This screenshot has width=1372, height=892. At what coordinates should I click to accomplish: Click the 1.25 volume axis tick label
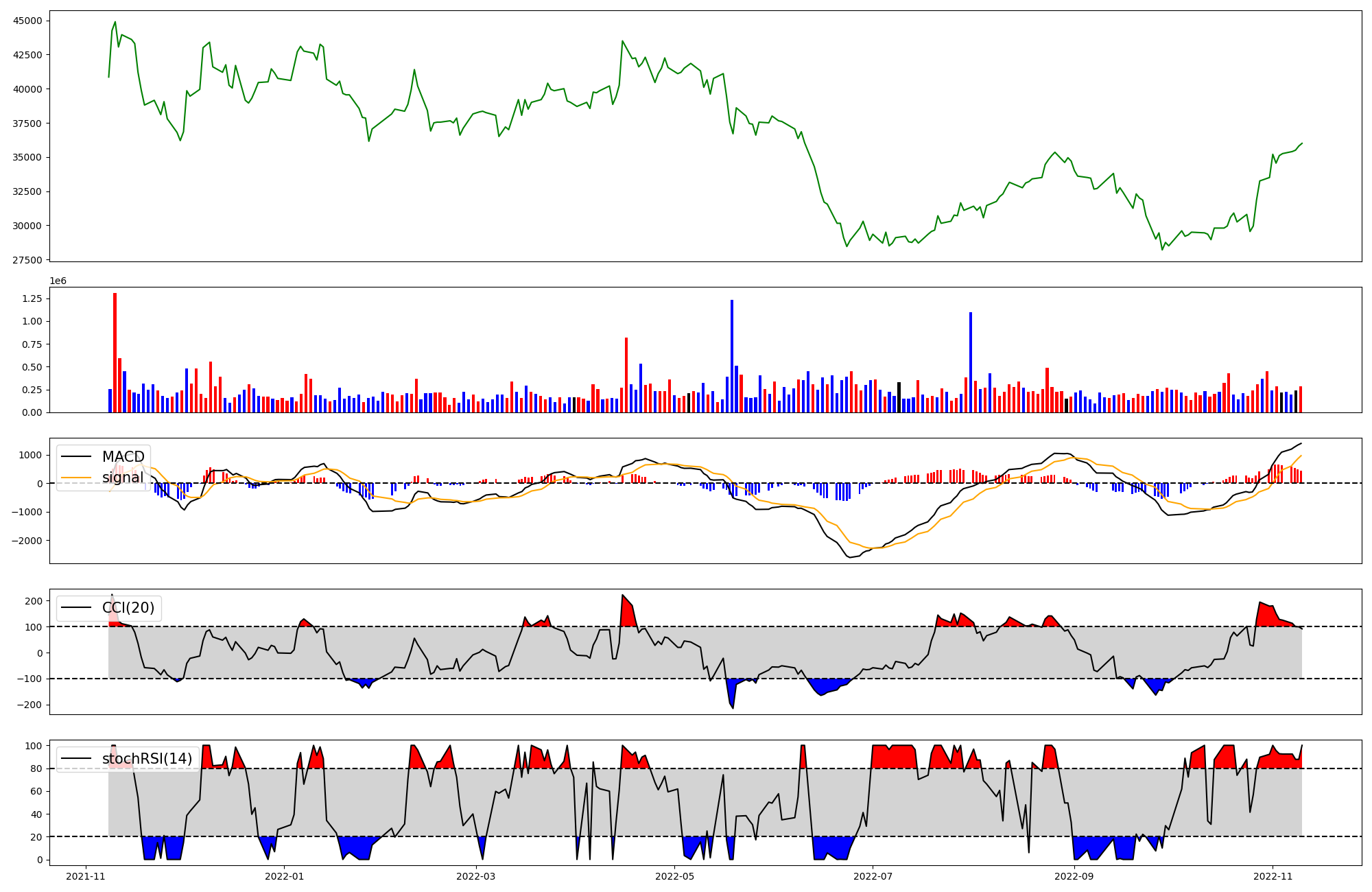[x=32, y=298]
